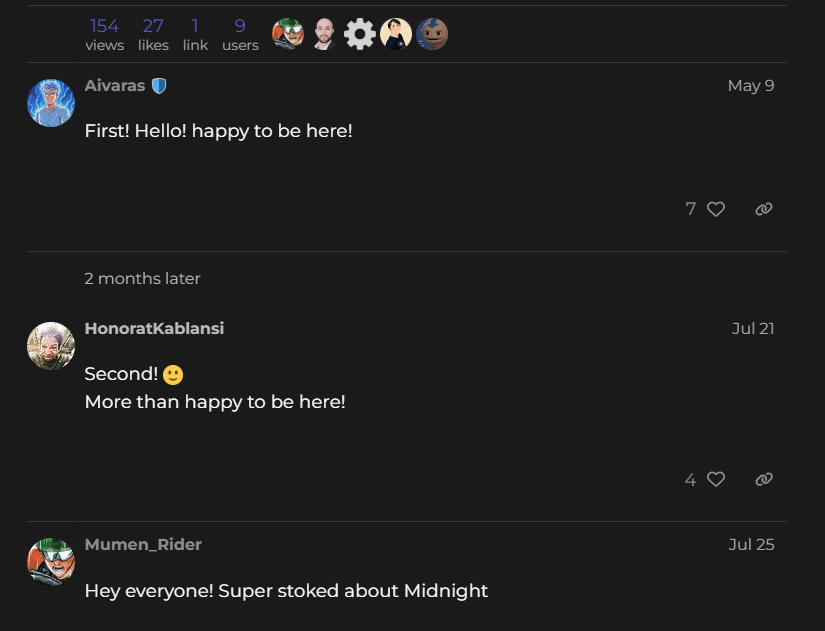
Task: Like Aivaras's post with the heart icon
Action: click(x=715, y=209)
